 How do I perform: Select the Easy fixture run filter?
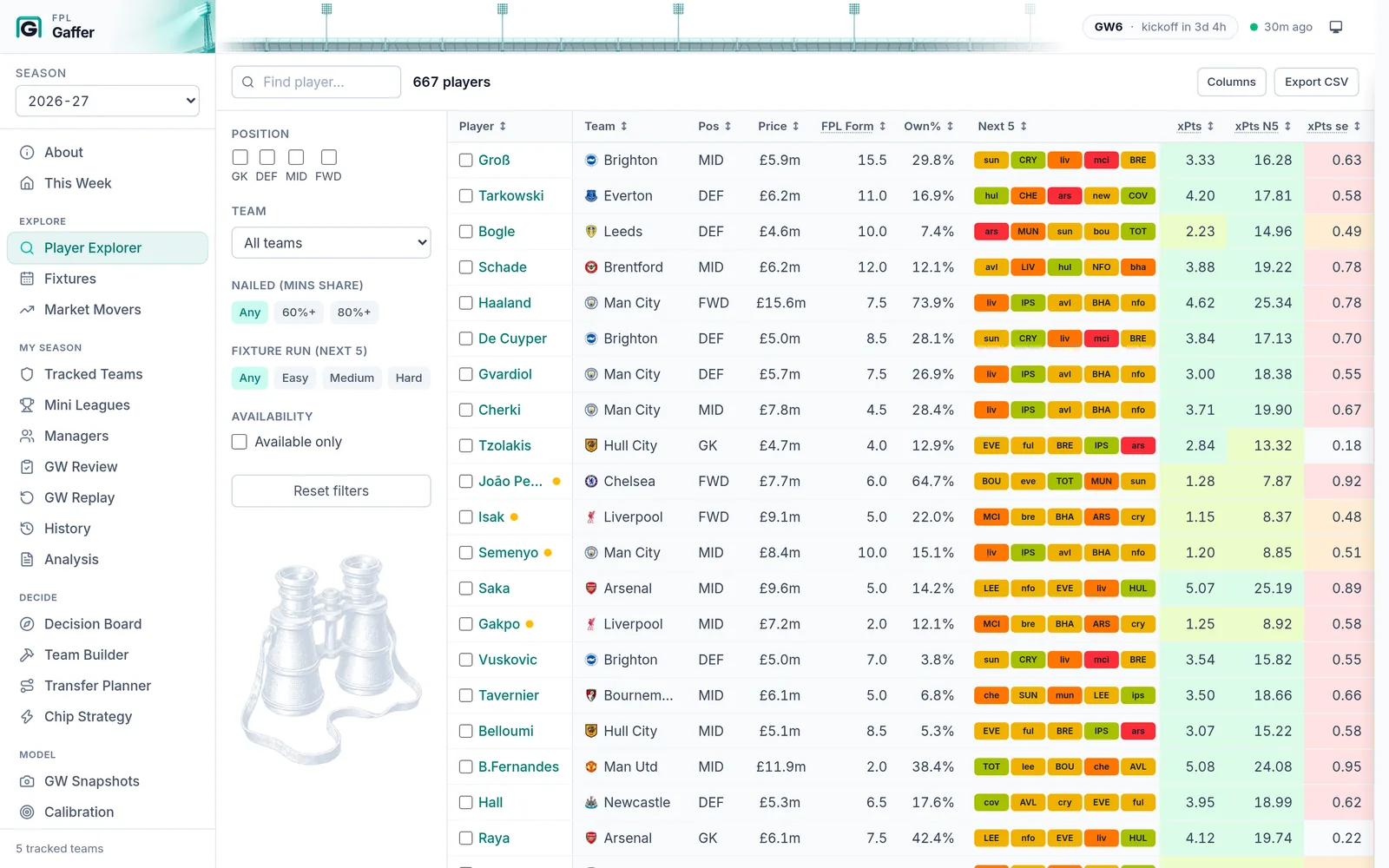pyautogui.click(x=295, y=378)
